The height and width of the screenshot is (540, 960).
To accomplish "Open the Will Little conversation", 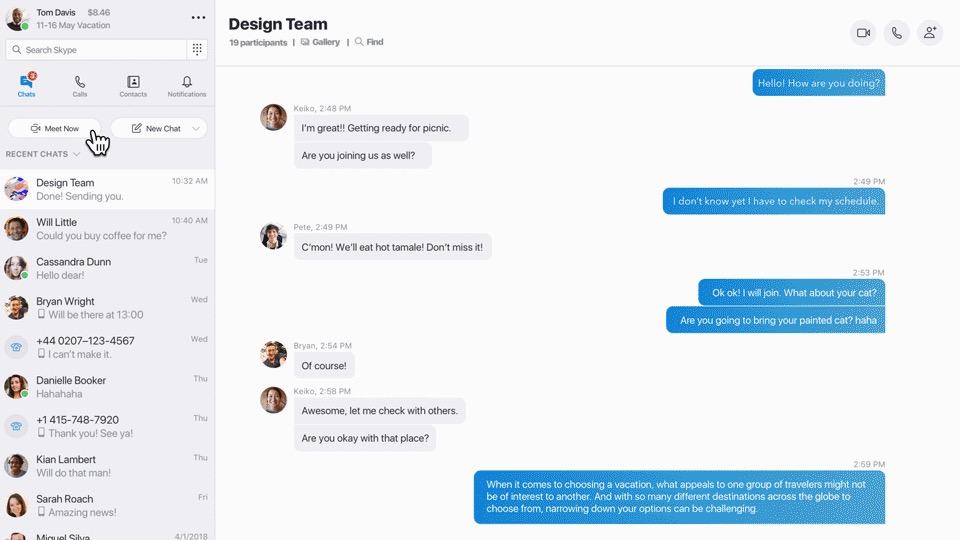I will click(x=107, y=229).
